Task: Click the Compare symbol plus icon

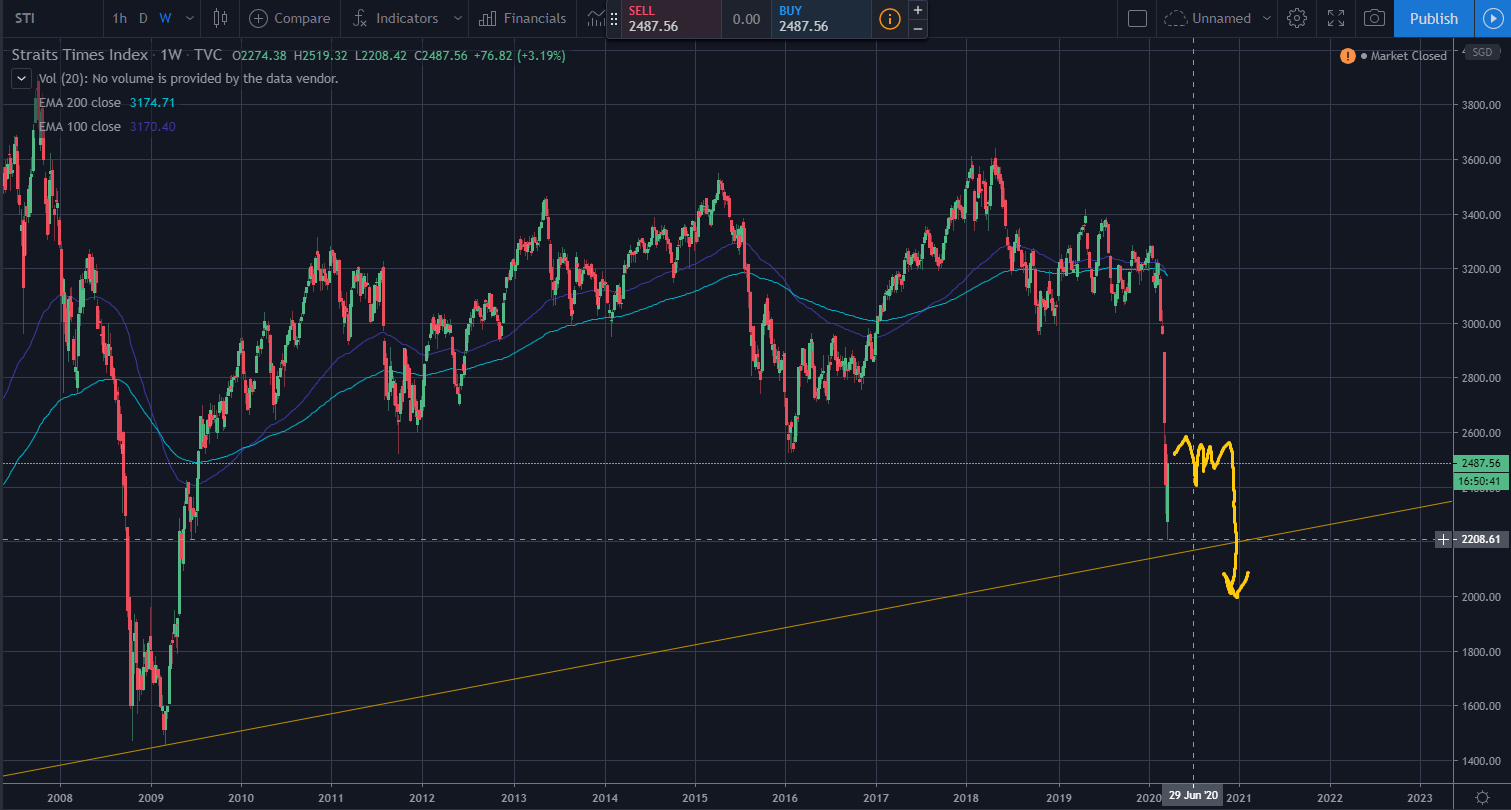Action: click(258, 18)
